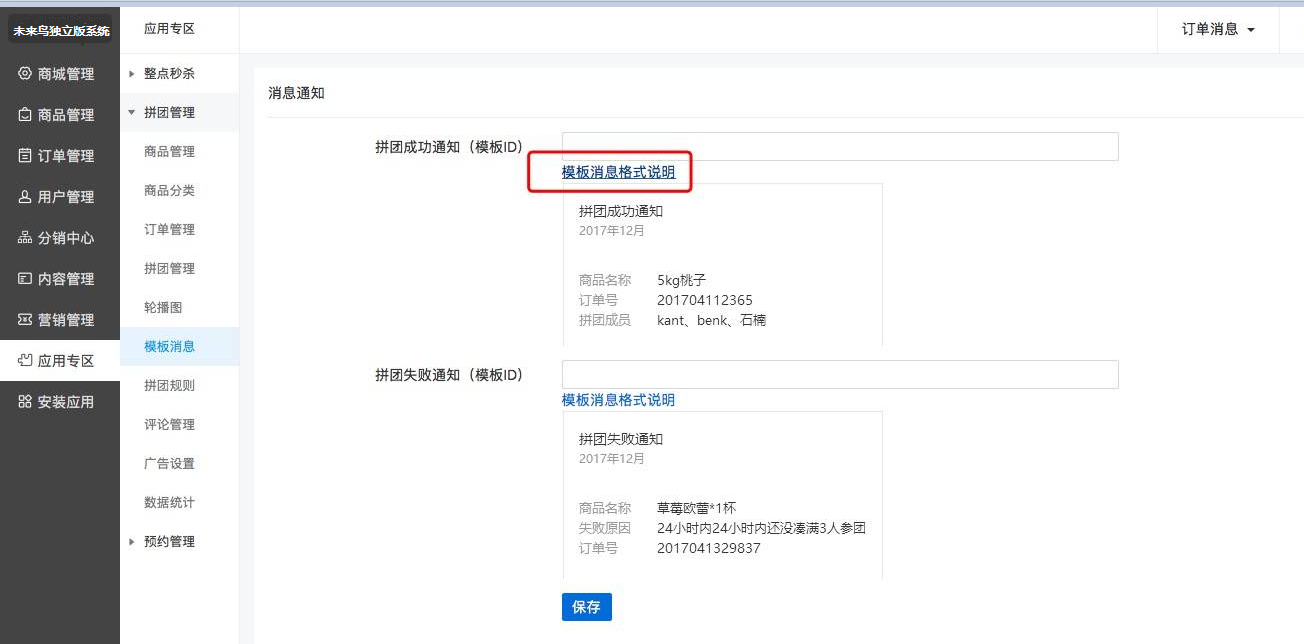Click the 订单管理 list icon
Image resolution: width=1304 pixels, height=644 pixels.
(x=25, y=156)
